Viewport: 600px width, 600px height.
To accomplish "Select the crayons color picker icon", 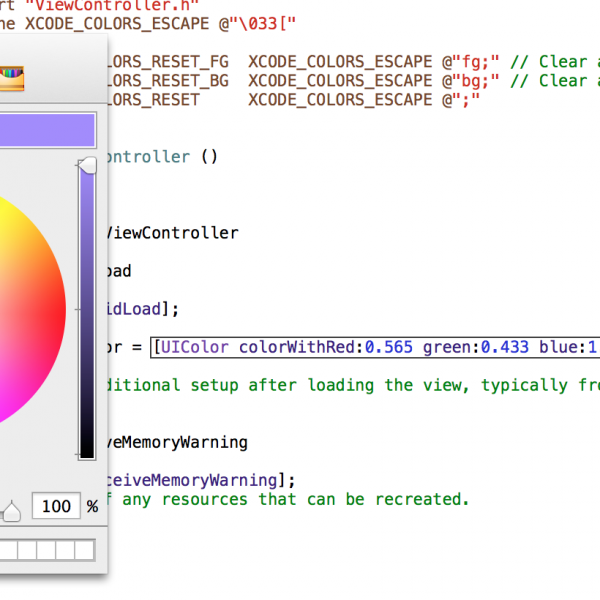I will pos(11,78).
